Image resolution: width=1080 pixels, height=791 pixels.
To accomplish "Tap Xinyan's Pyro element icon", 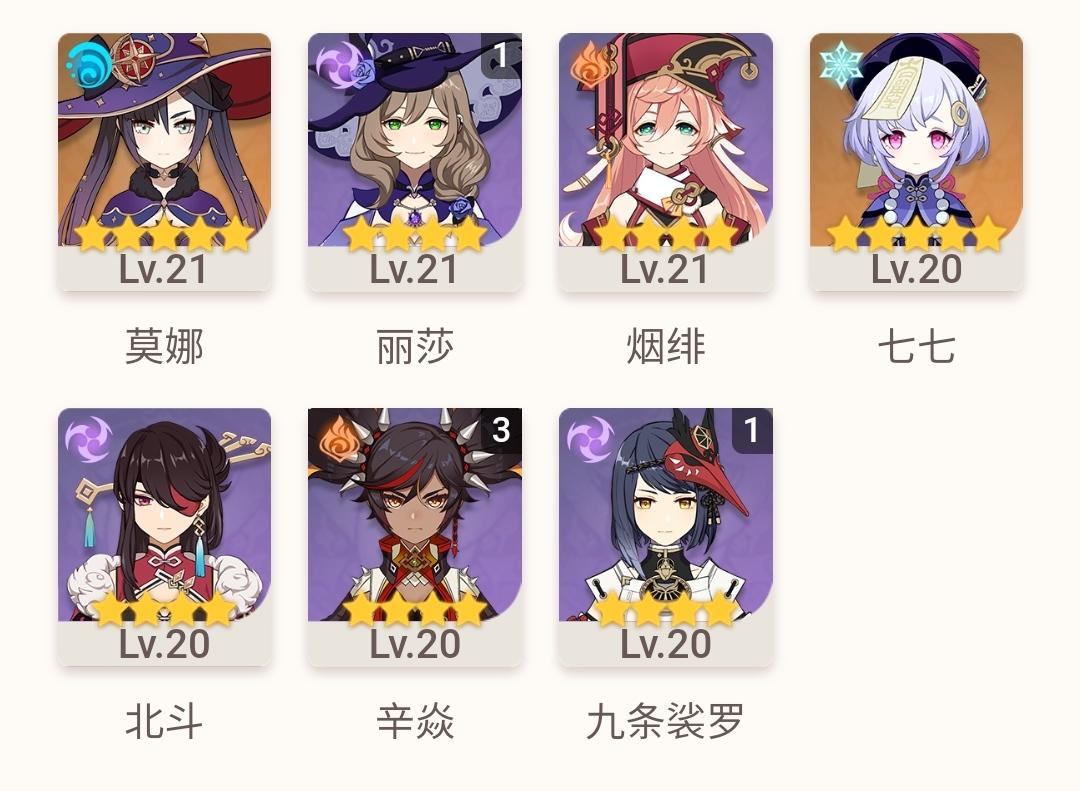I will 339,439.
